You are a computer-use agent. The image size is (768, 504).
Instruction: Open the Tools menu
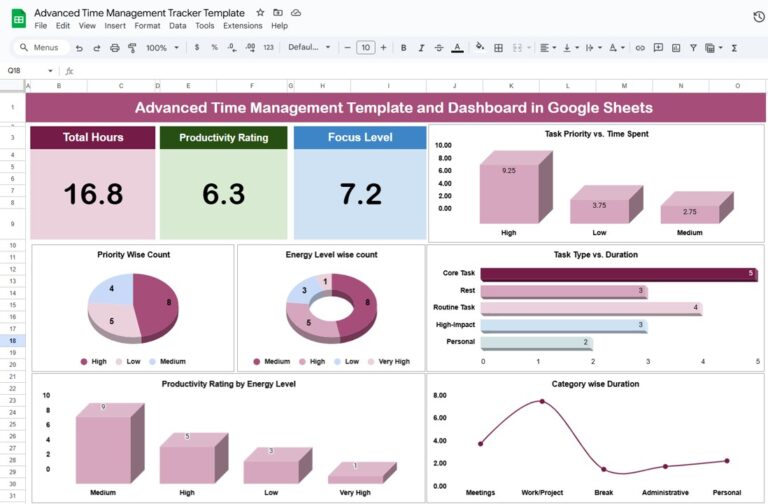click(x=205, y=26)
